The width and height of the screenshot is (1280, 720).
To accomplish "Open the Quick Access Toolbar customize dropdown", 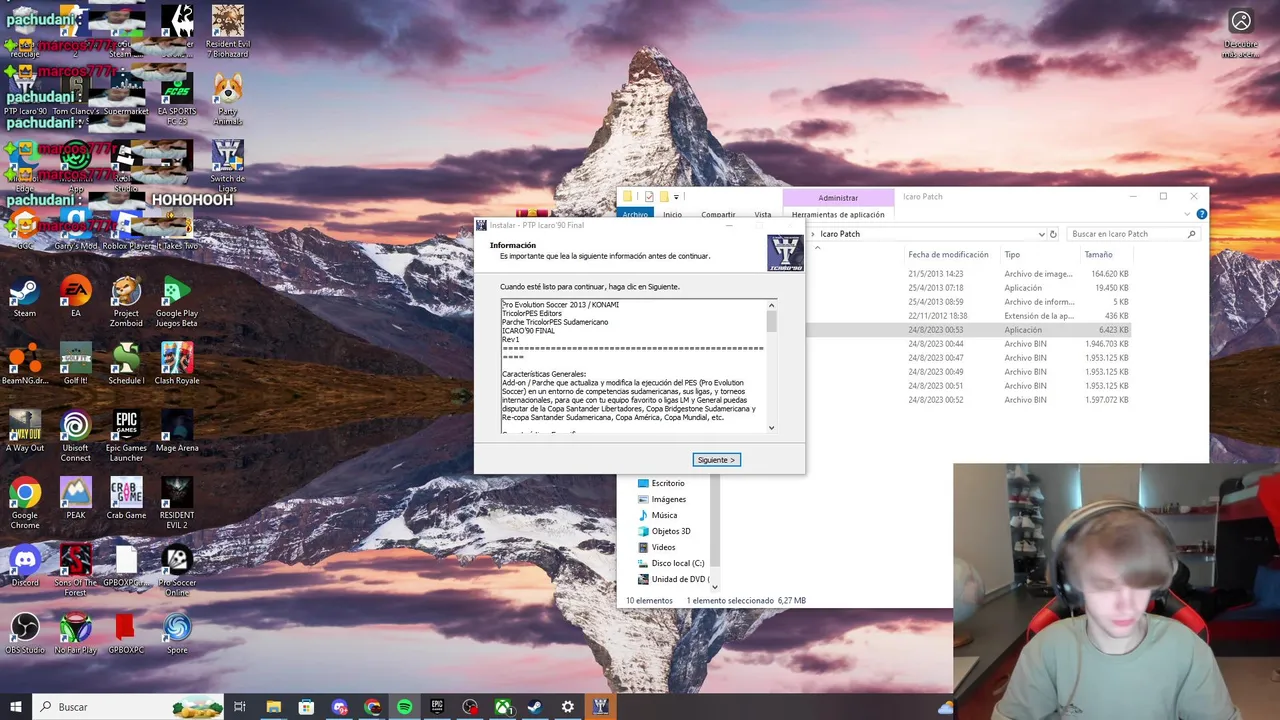I will pos(676,197).
